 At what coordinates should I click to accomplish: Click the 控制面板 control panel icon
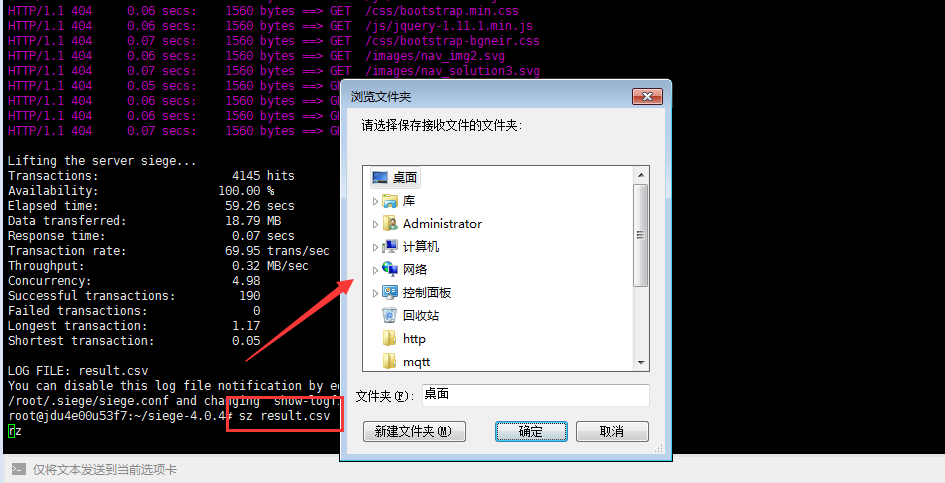tap(390, 292)
